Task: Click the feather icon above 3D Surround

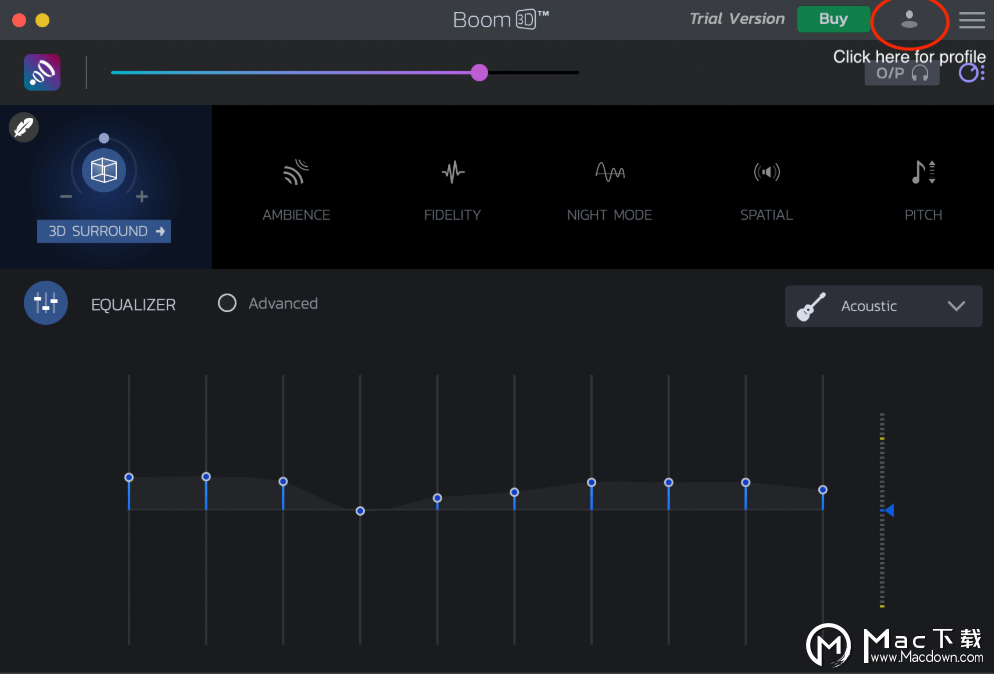Action: [24, 127]
